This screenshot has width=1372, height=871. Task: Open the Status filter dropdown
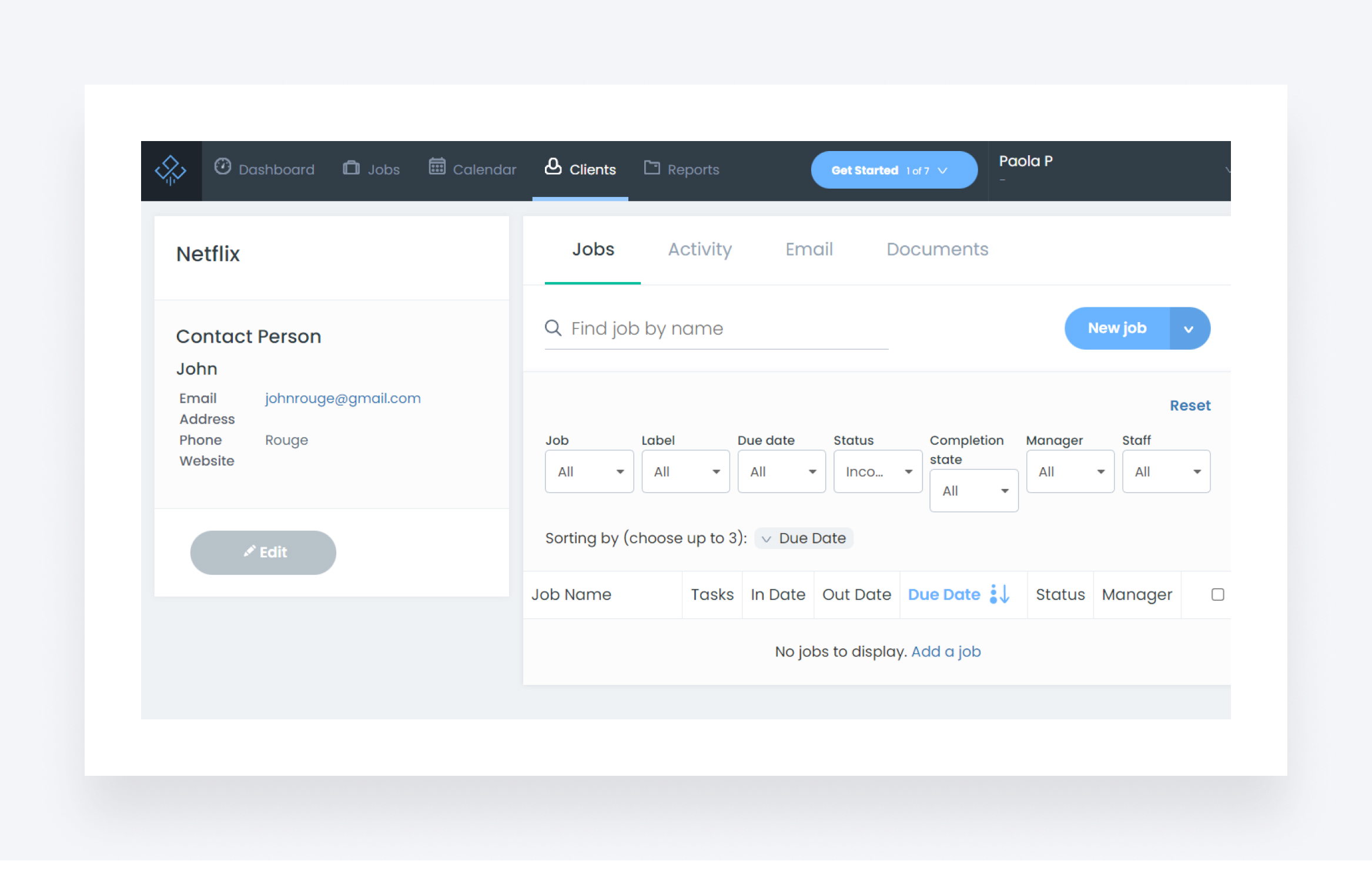click(877, 471)
